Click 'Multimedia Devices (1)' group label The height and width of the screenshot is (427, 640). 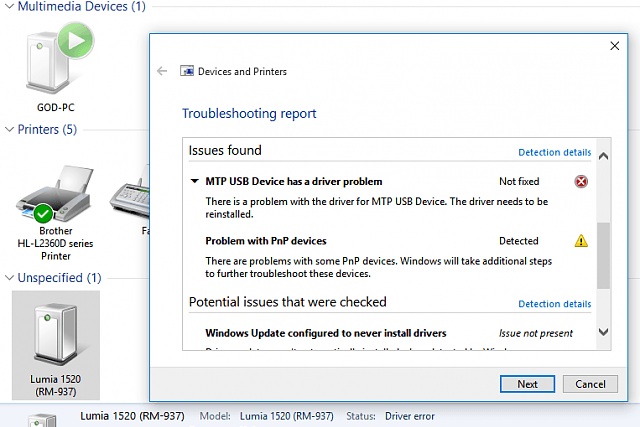click(x=82, y=7)
